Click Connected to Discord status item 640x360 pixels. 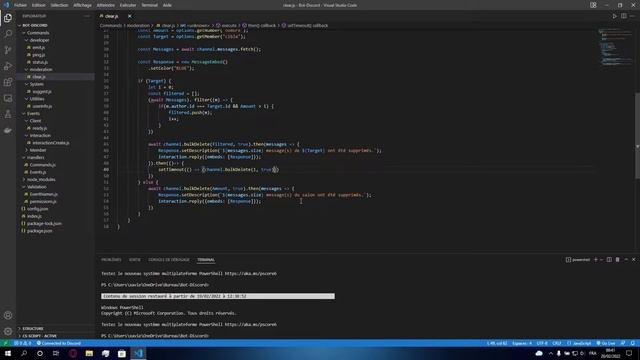(x=58, y=343)
